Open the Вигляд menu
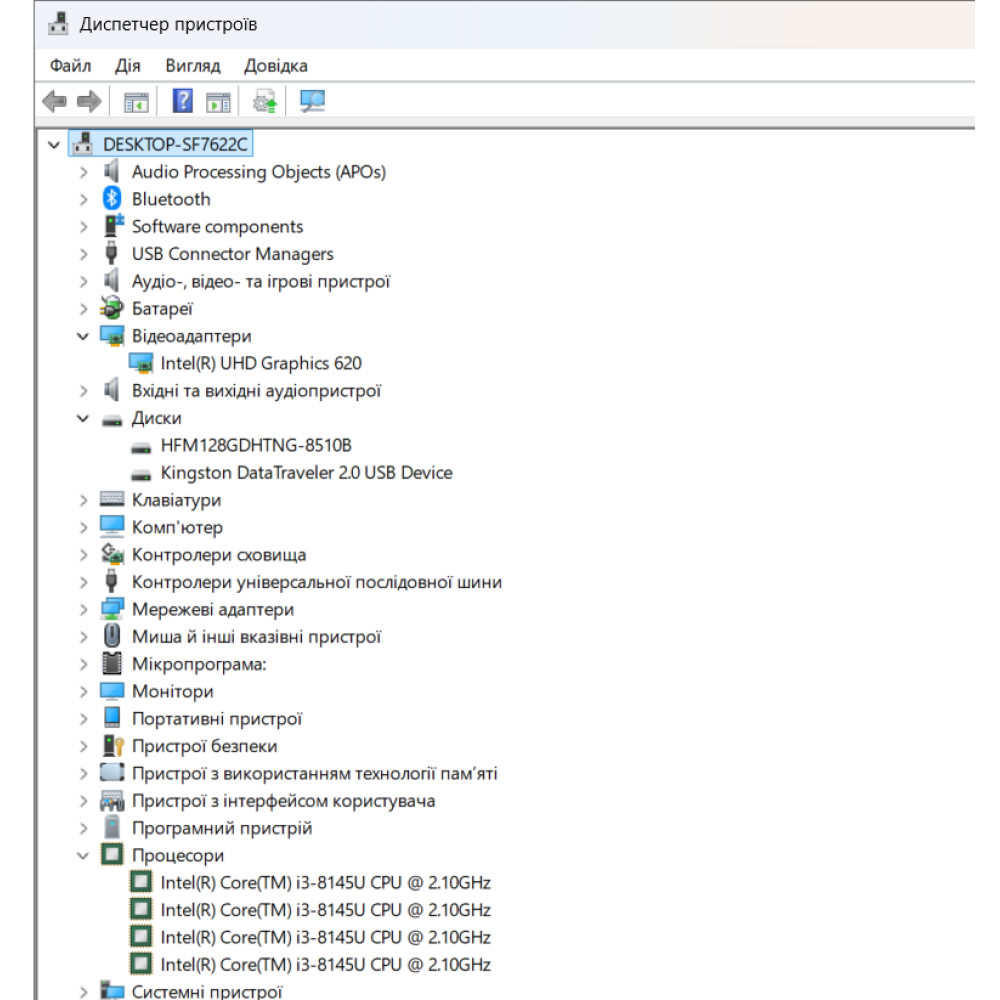The height and width of the screenshot is (1000, 1000). coord(193,66)
